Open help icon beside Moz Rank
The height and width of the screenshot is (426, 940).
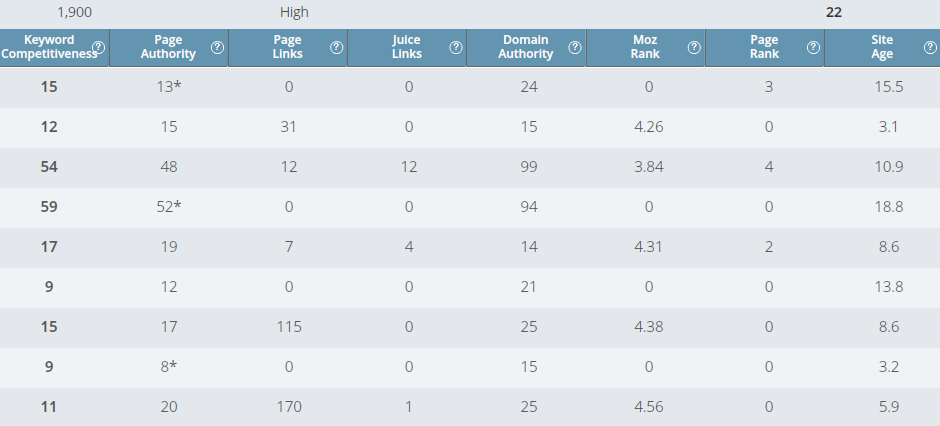[695, 47]
